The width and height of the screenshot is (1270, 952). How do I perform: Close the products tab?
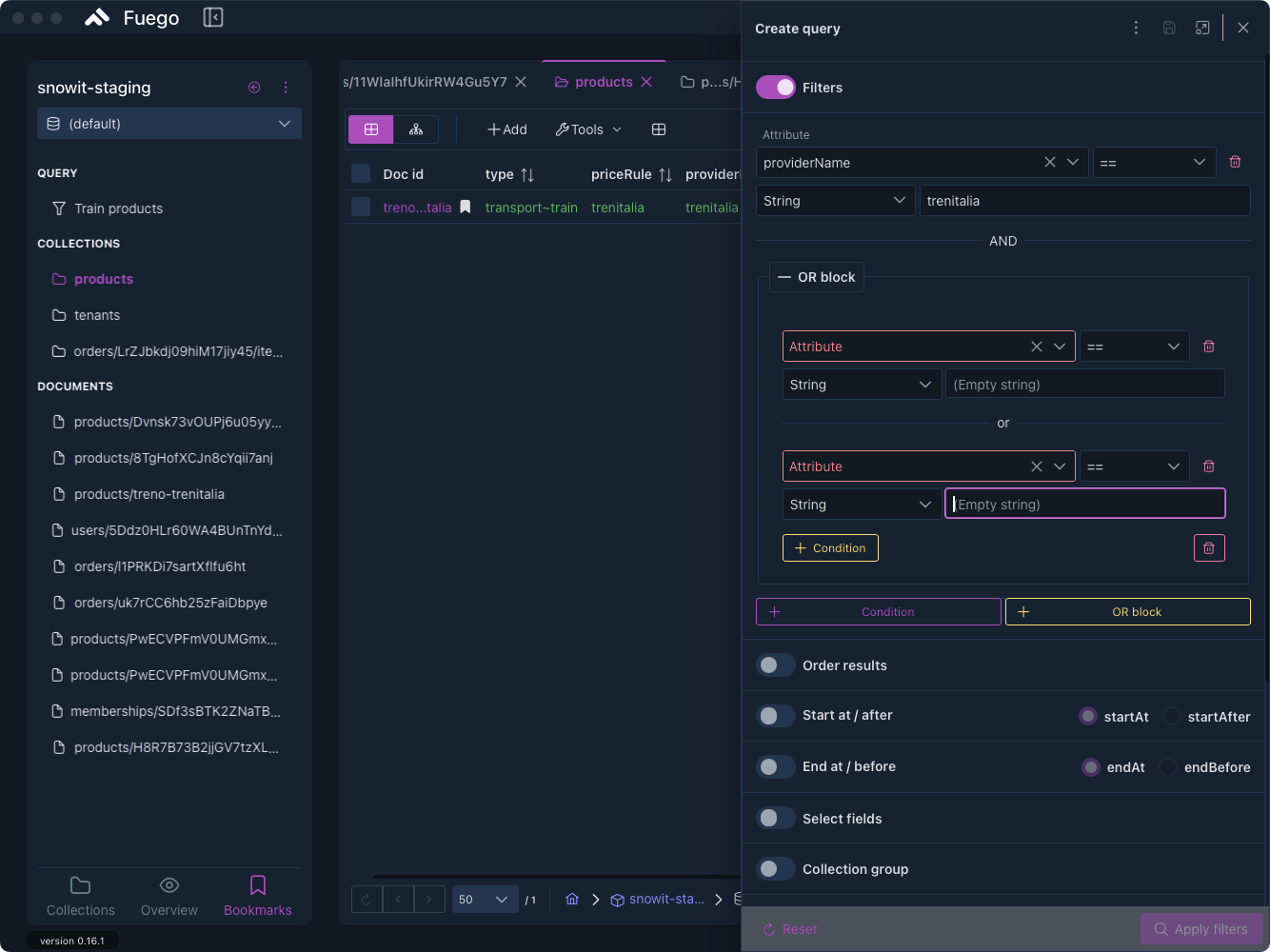646,82
